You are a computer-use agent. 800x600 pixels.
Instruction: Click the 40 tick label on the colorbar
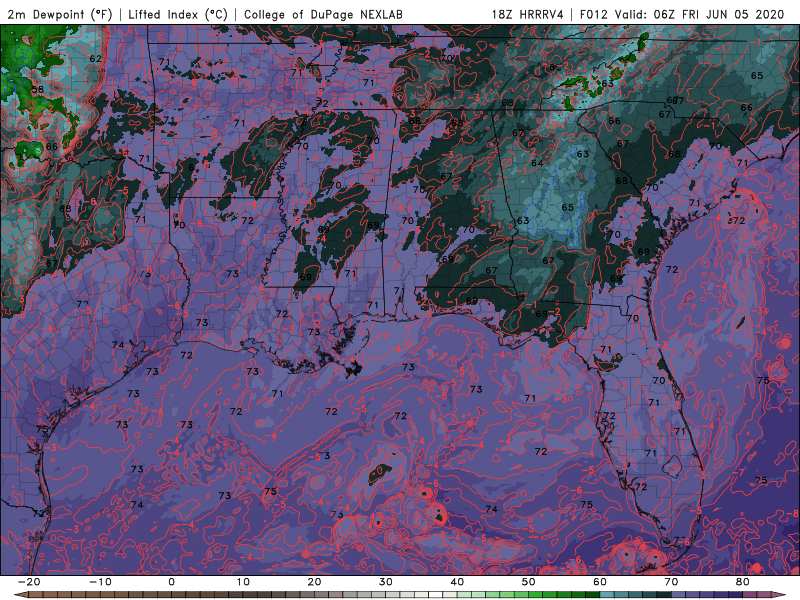tap(457, 582)
